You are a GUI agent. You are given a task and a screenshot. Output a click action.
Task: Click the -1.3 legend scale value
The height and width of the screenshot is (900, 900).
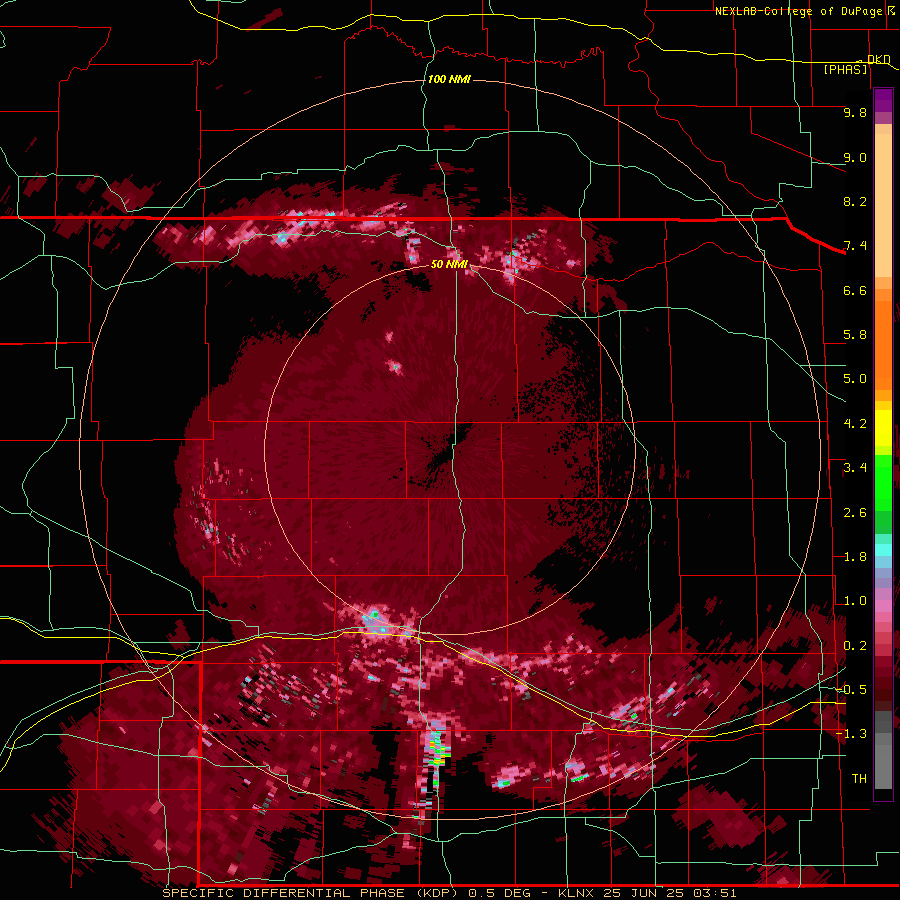pyautogui.click(x=851, y=734)
